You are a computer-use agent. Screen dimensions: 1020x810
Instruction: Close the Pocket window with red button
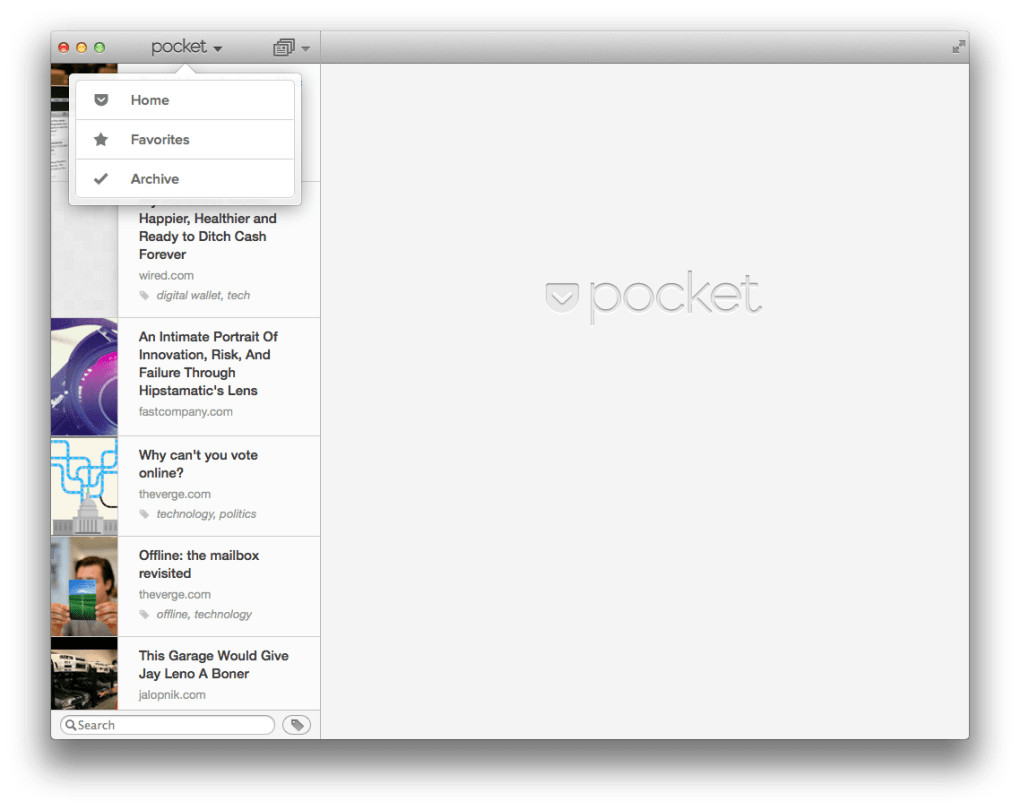[x=64, y=47]
